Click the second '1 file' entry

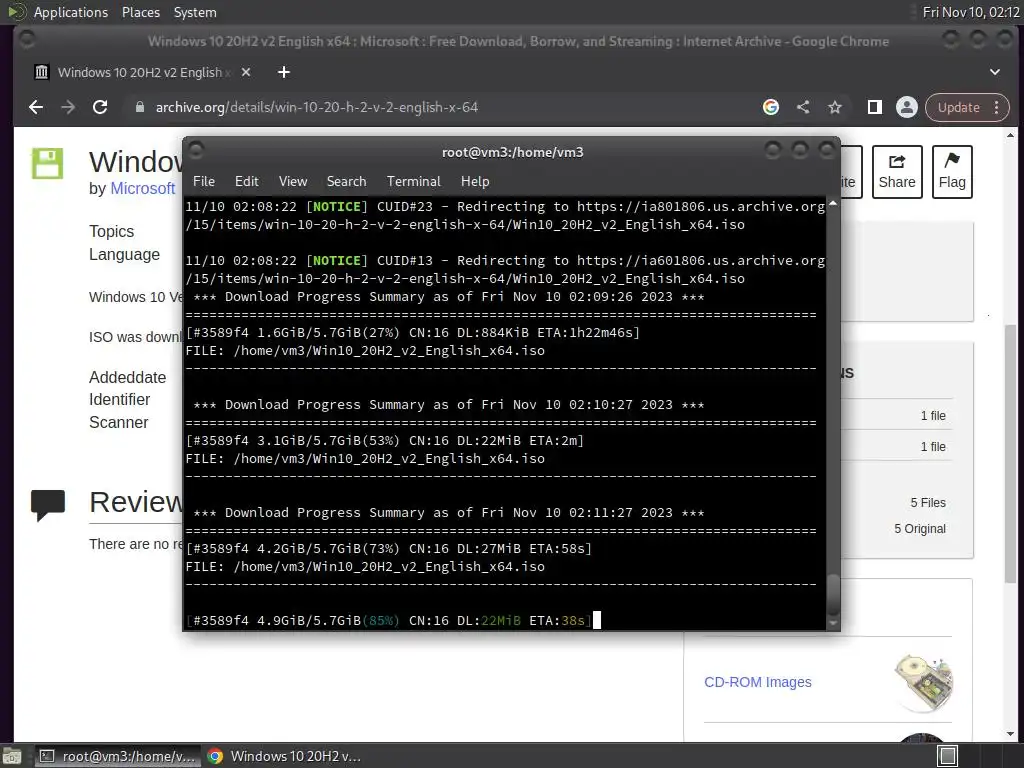[933, 447]
